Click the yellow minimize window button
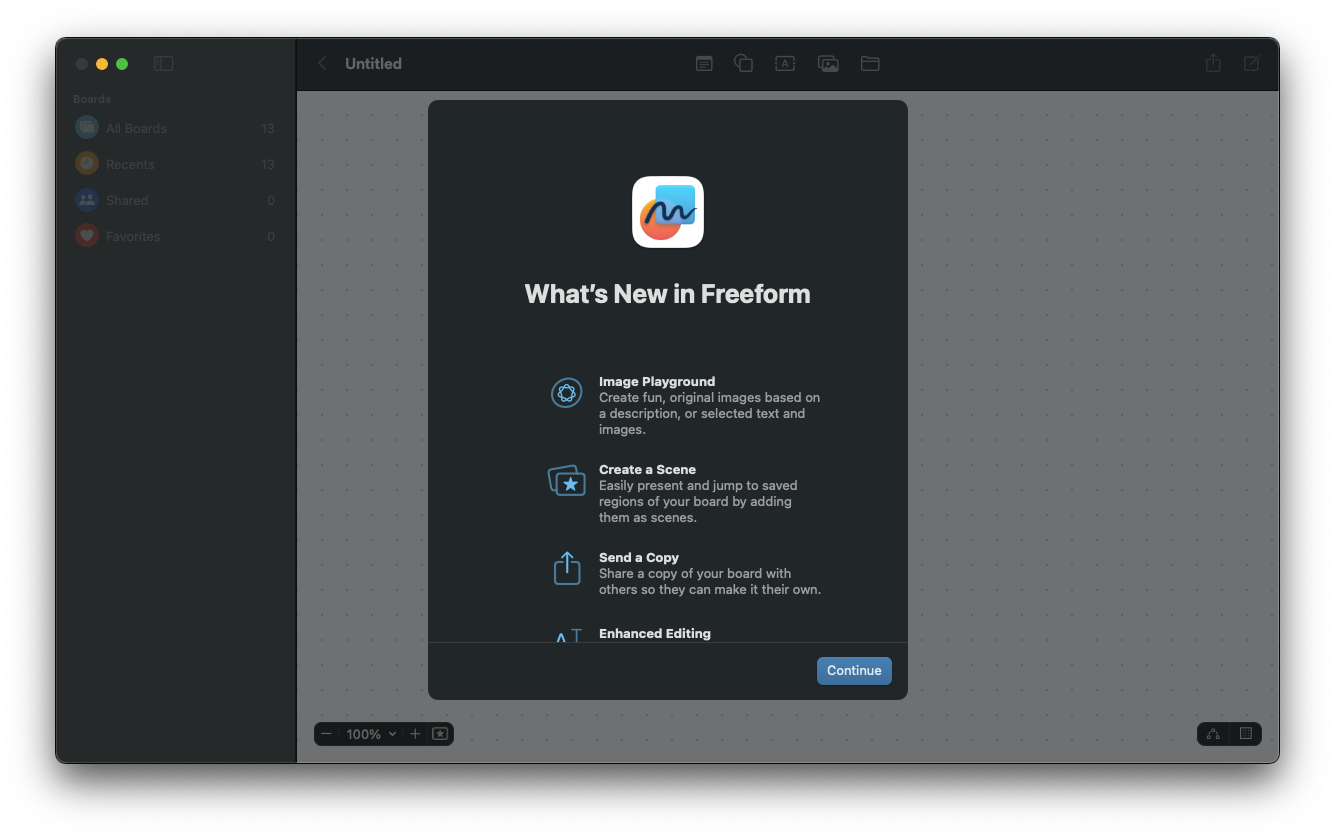 click(102, 64)
